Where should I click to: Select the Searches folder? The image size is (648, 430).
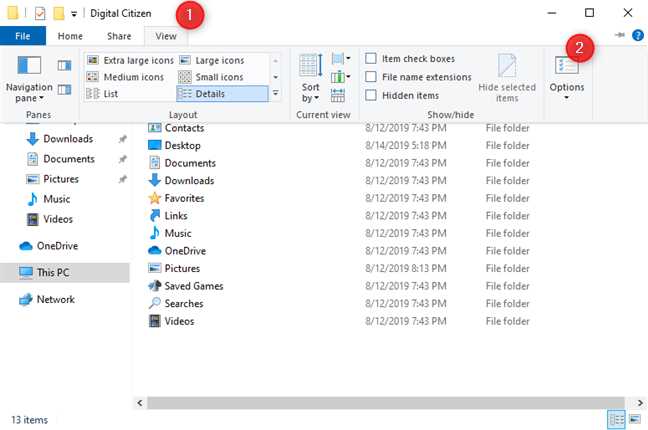click(x=176, y=303)
